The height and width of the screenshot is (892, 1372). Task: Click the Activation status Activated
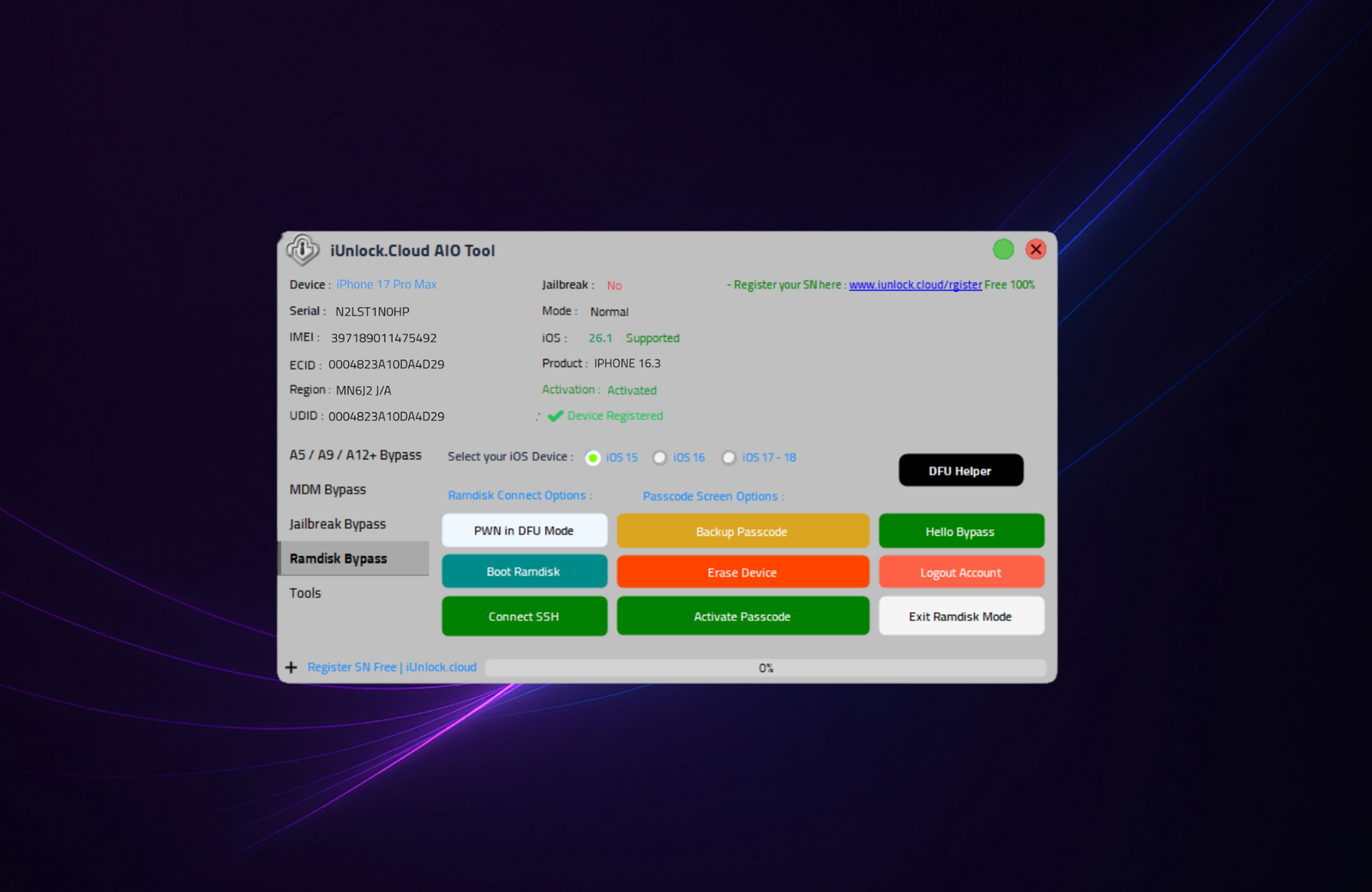[632, 390]
